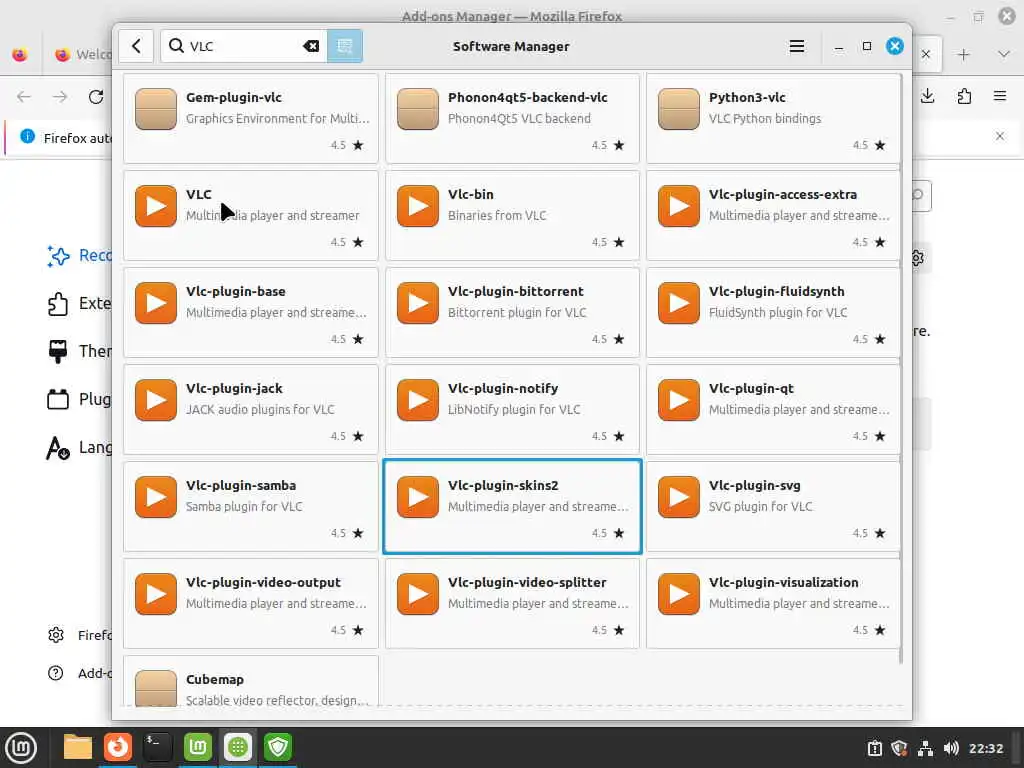Screen dimensions: 1024x768
Task: Toggle search in descriptions button
Action: [x=345, y=46]
